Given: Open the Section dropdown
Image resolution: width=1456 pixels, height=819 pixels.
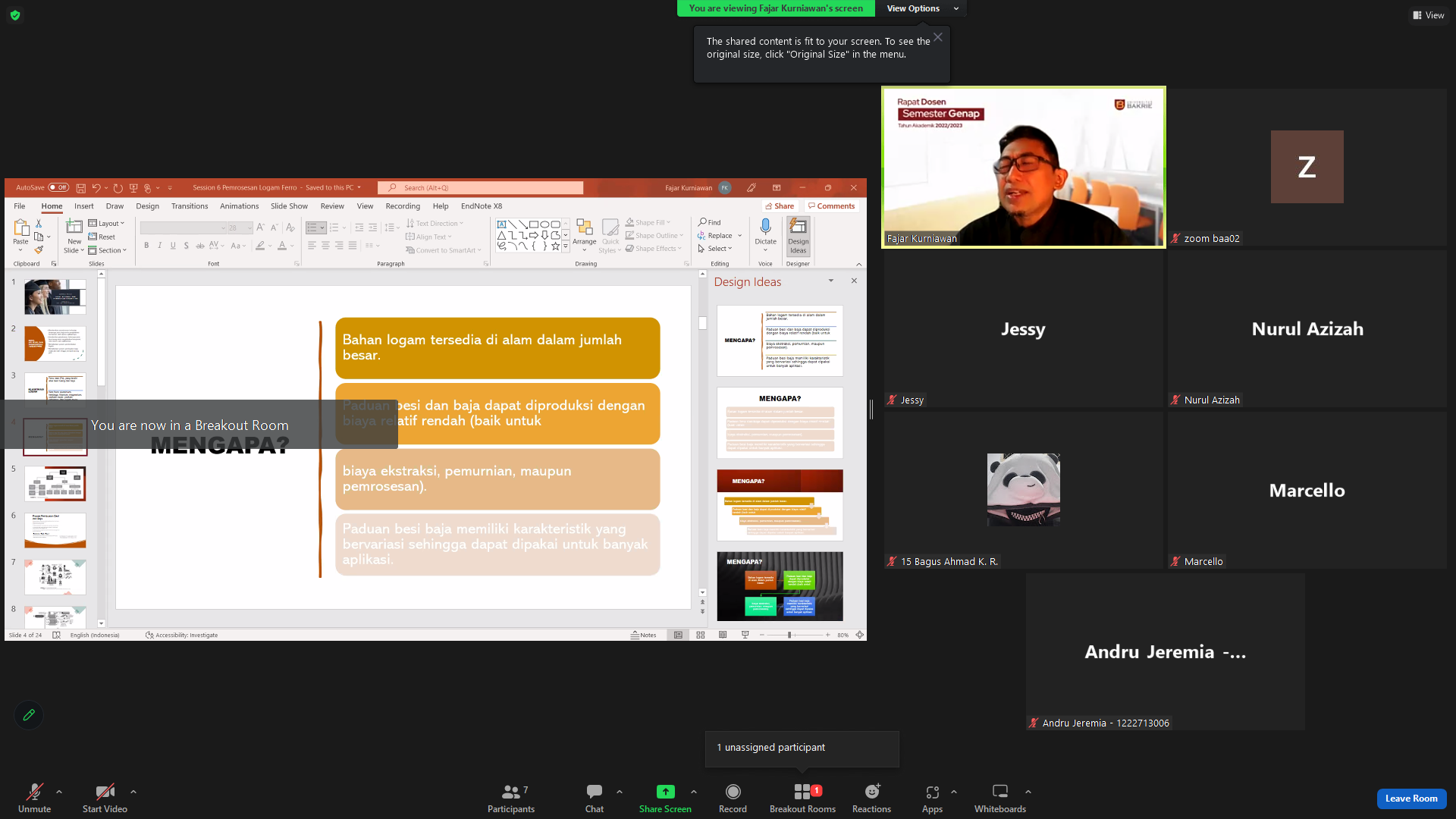Looking at the screenshot, I should (x=107, y=250).
